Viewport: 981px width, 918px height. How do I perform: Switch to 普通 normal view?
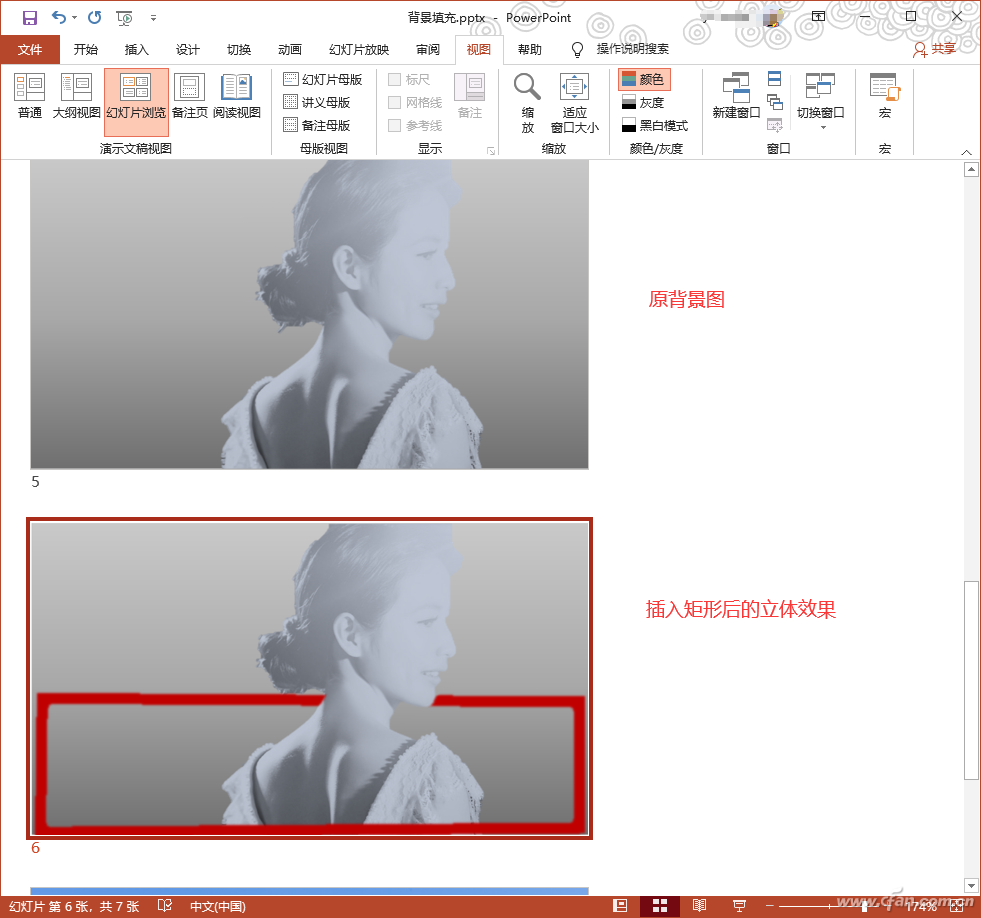(x=29, y=96)
